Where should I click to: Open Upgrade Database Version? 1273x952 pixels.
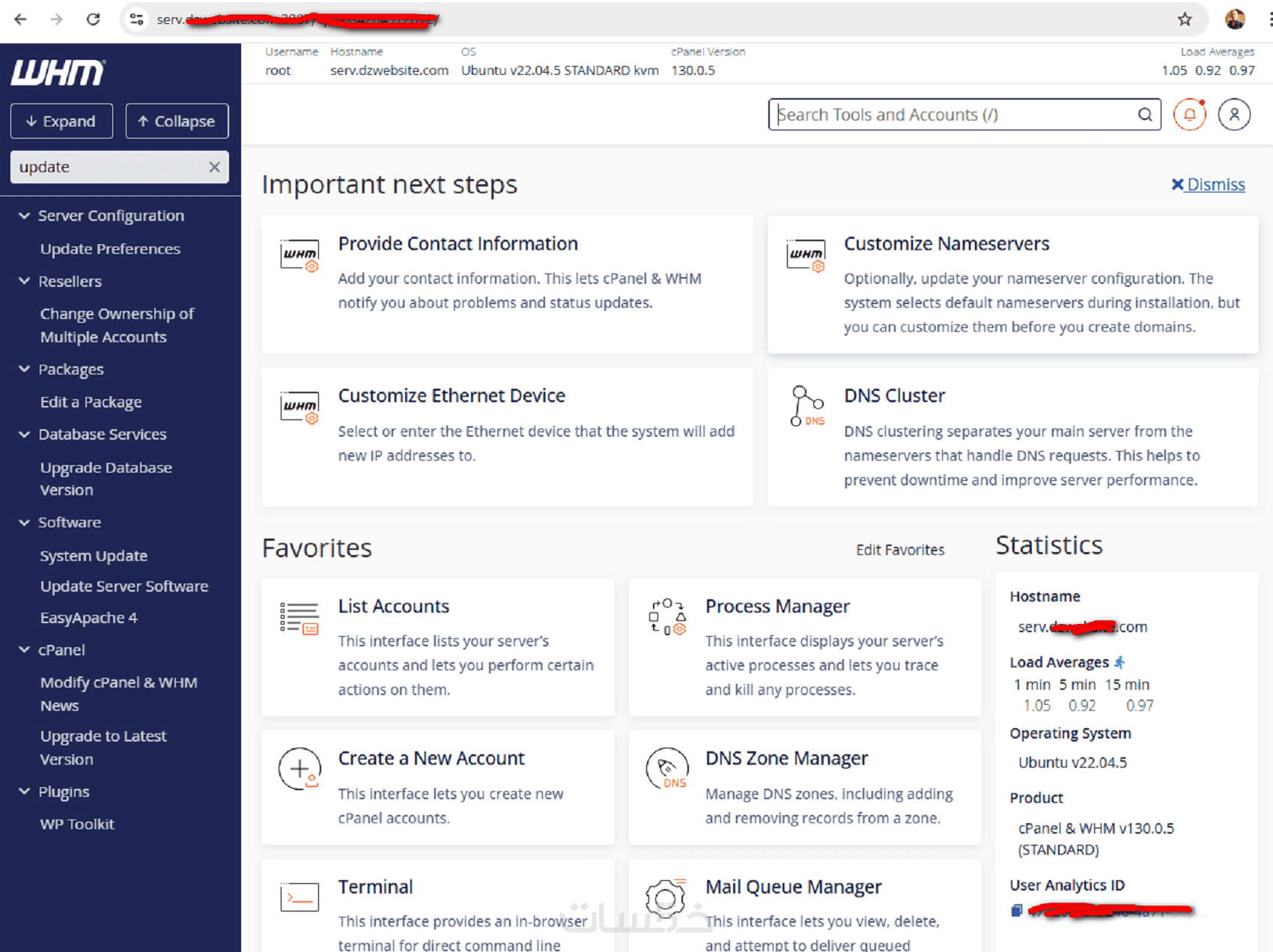pyautogui.click(x=106, y=479)
